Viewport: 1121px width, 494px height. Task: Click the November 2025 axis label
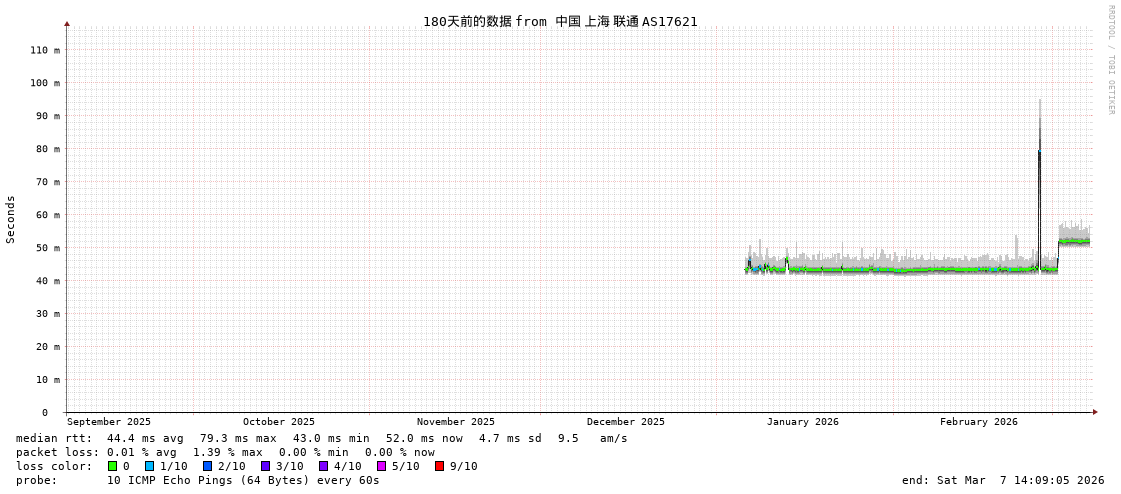click(x=455, y=422)
